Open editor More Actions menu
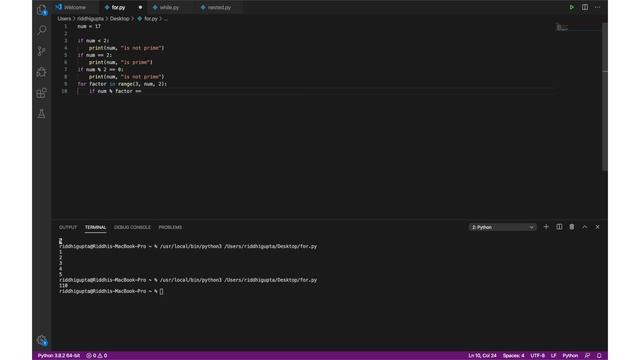The height and width of the screenshot is (360, 640). pos(598,7)
